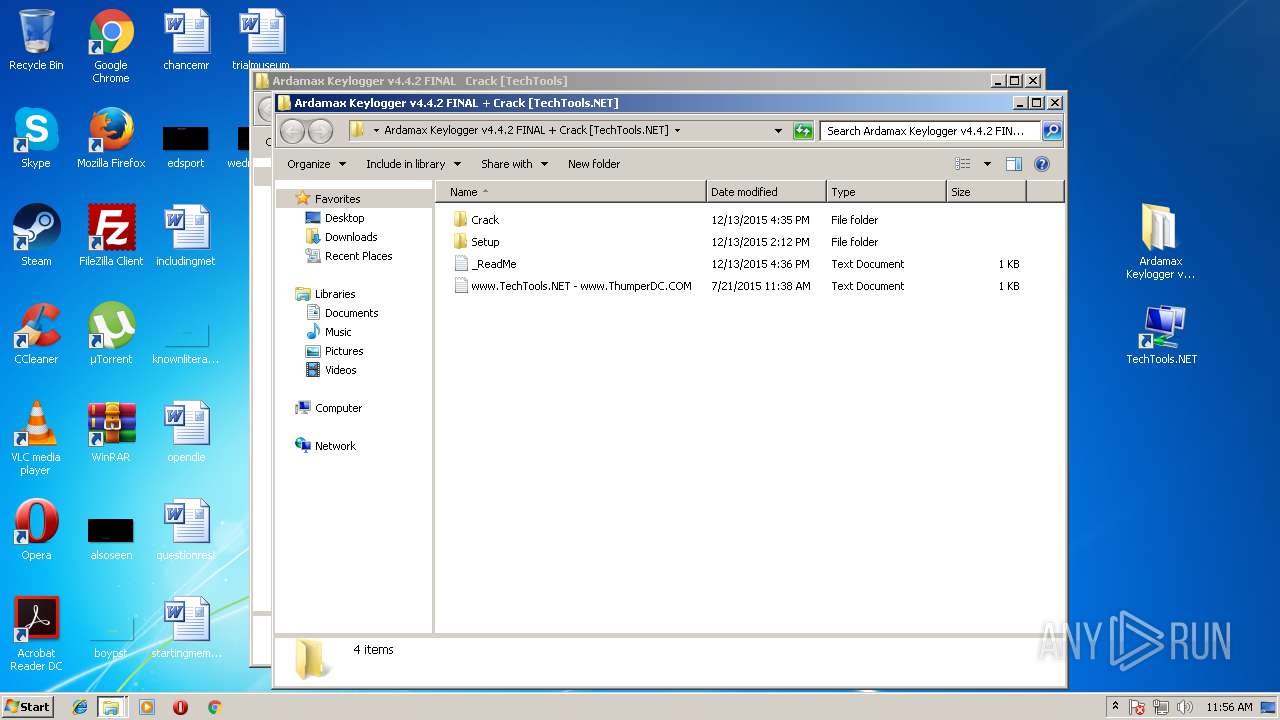1280x720 pixels.
Task: Open µTorrent desktop shortcut
Action: pyautogui.click(x=111, y=335)
